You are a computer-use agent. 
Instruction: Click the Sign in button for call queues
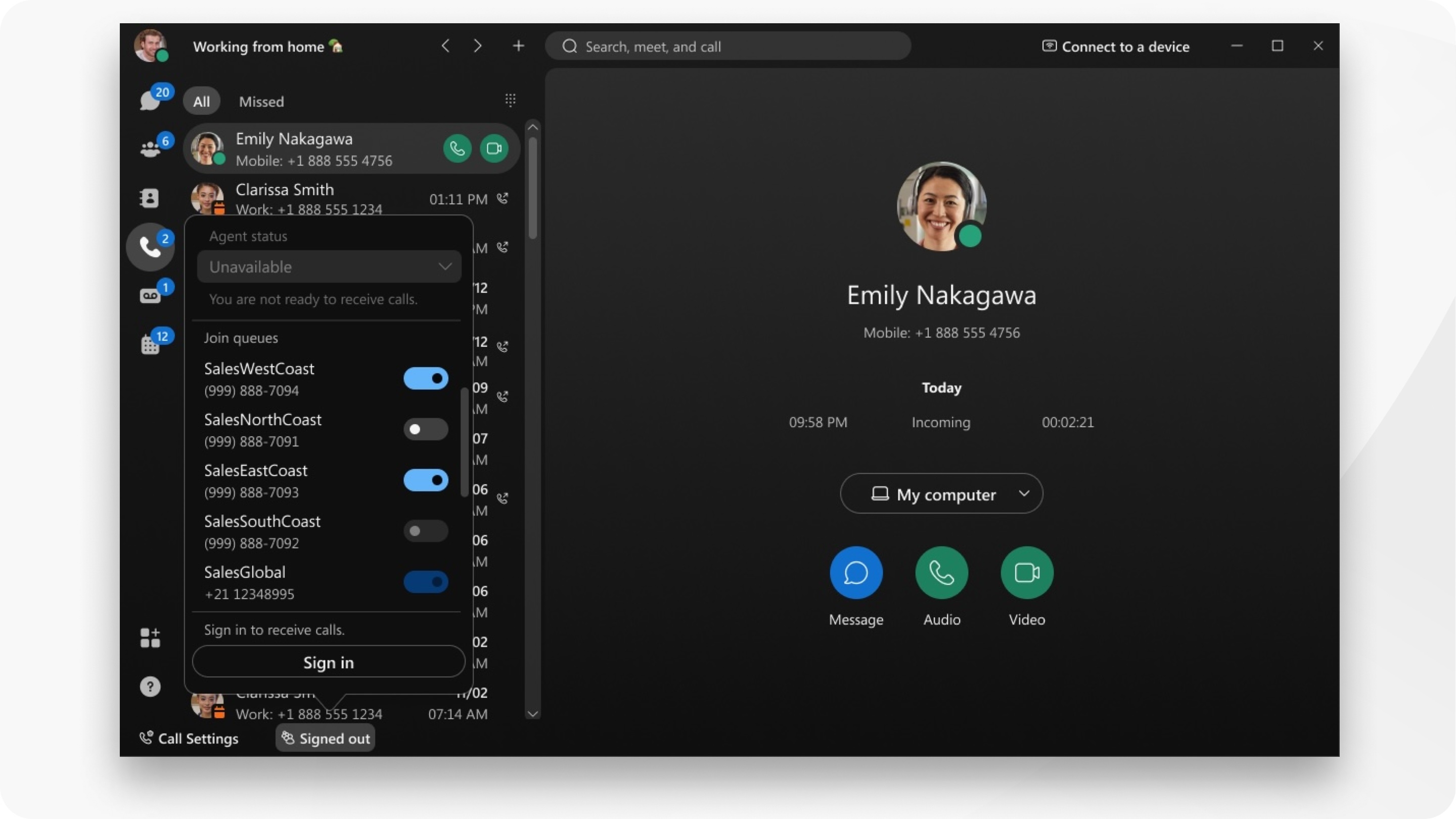pyautogui.click(x=328, y=661)
